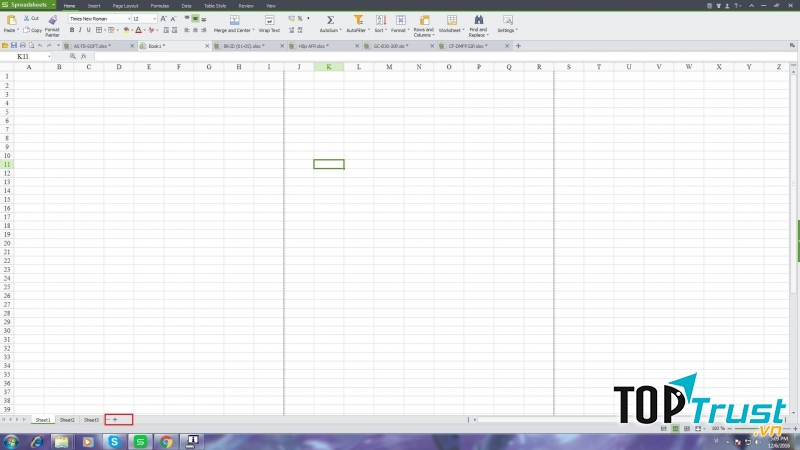
Task: Click the AutoFilter funnel icon
Action: [358, 20]
